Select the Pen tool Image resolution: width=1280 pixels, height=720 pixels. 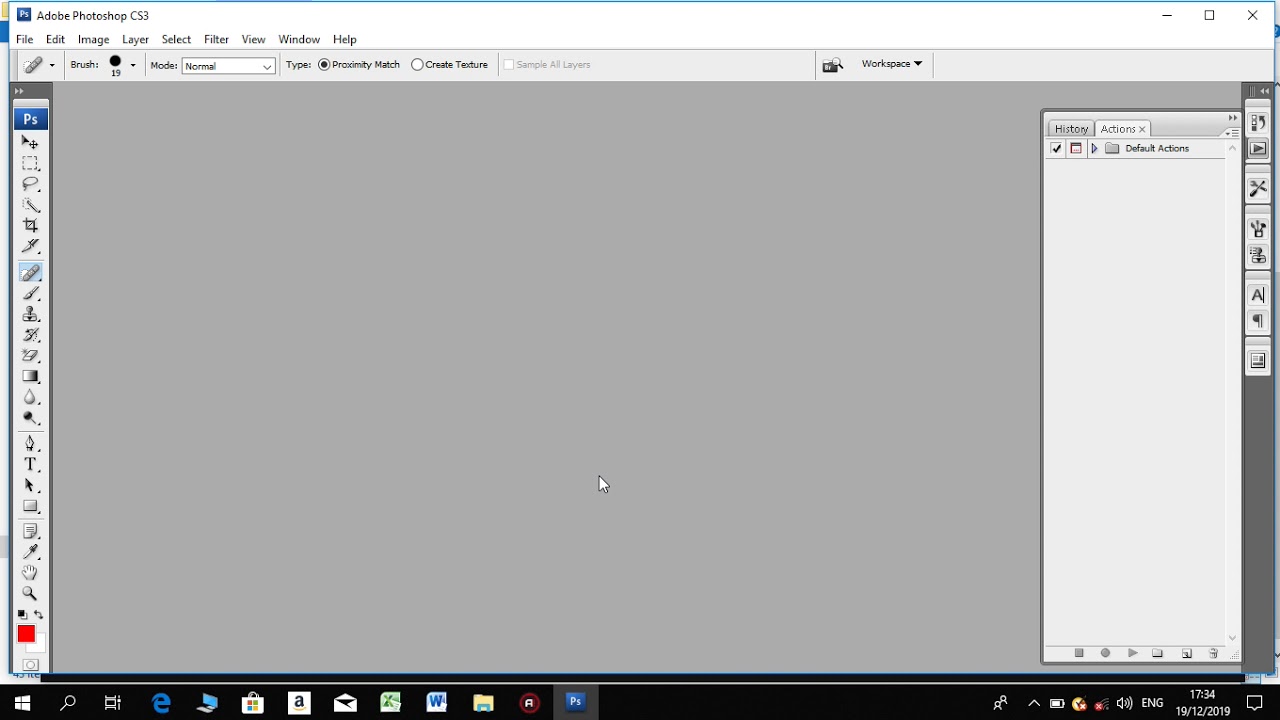point(31,443)
